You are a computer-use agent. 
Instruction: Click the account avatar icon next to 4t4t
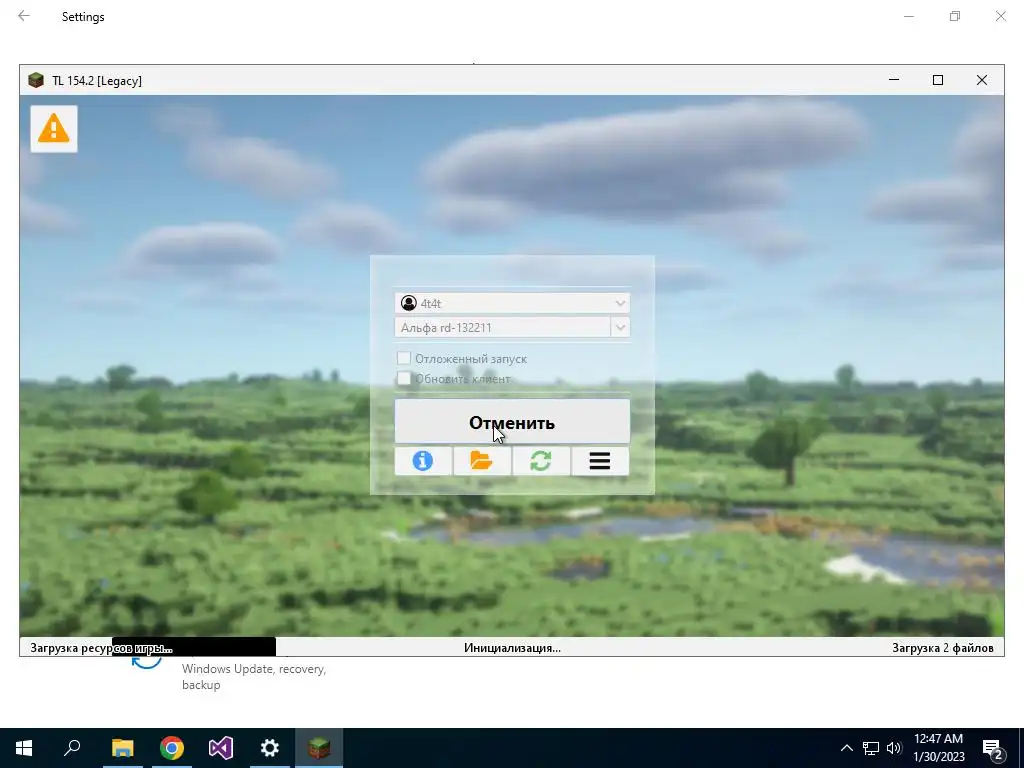[x=409, y=303]
